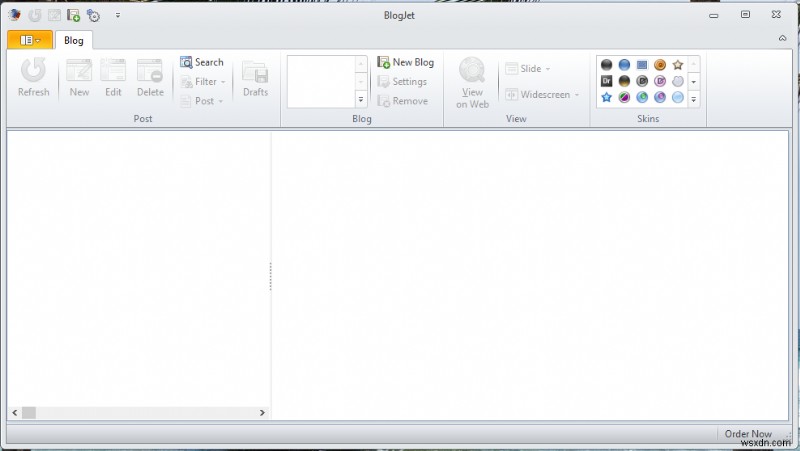Click the Skins gallery scroll-down arrow
800x451 pixels.
693,82
